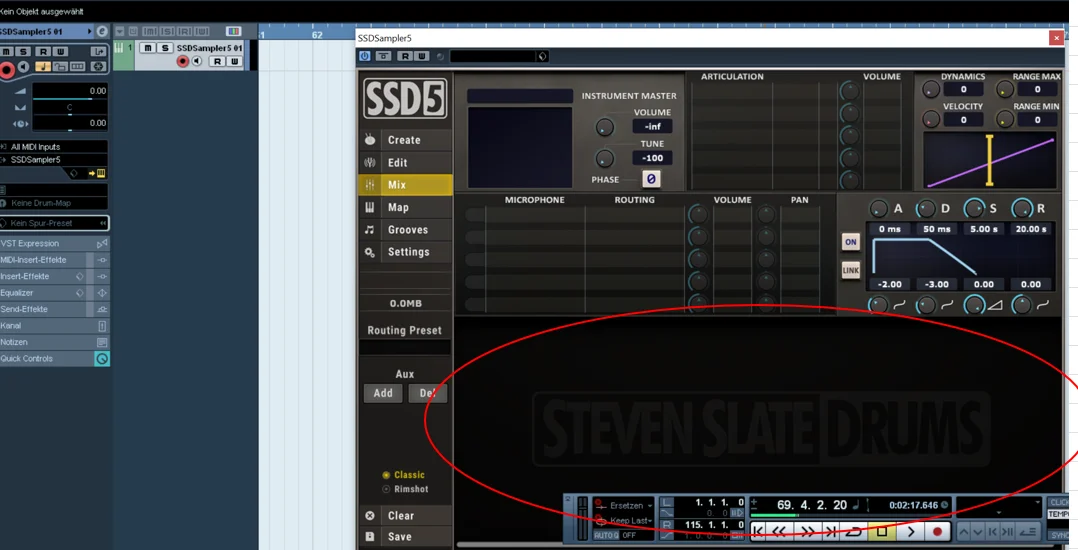1078x550 pixels.
Task: Click the track monitor speaker icon
Action: coord(197,61)
